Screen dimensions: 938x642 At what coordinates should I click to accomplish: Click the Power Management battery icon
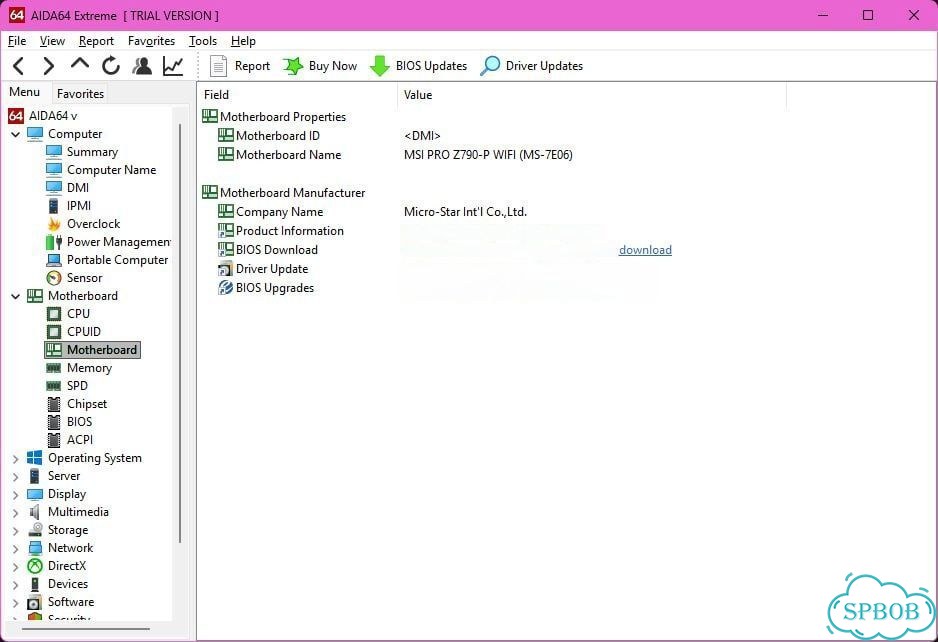[54, 242]
